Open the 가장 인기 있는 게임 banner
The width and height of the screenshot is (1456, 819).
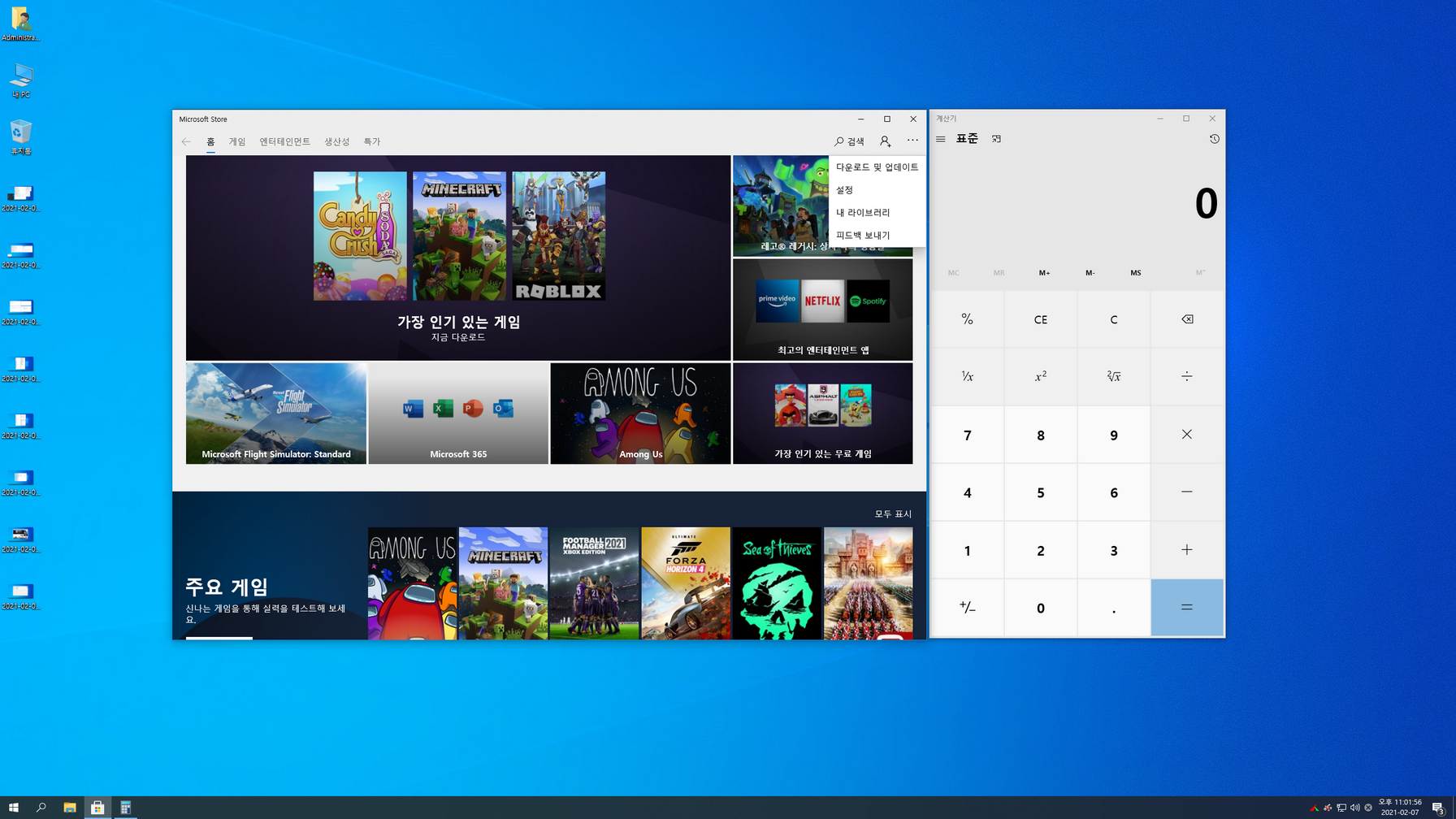pyautogui.click(x=458, y=258)
